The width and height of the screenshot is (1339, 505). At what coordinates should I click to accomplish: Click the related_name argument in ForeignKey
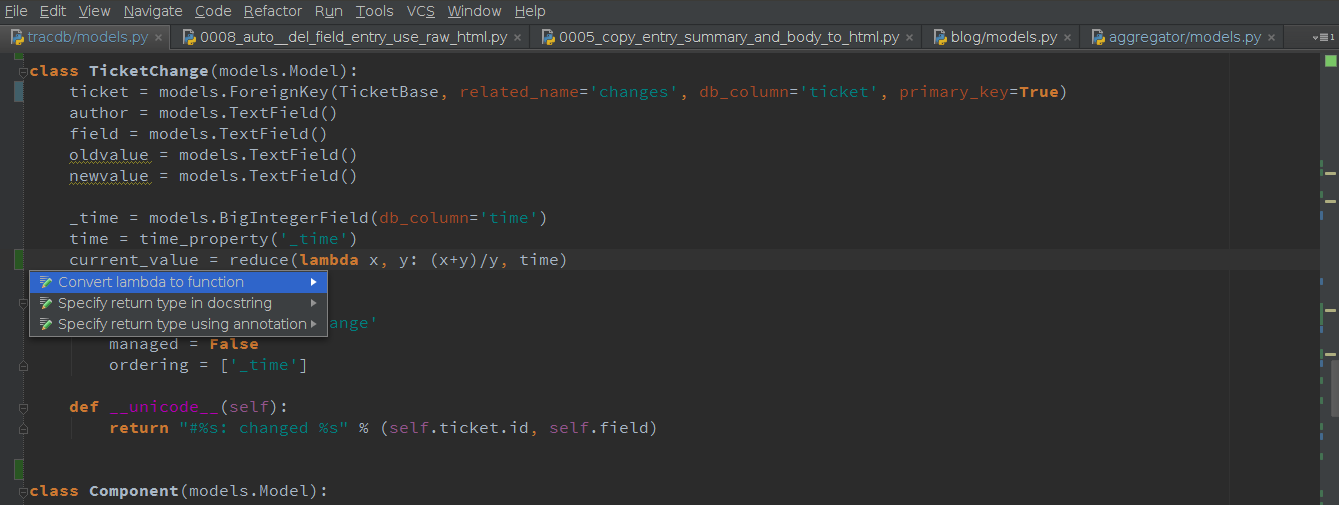click(x=519, y=92)
